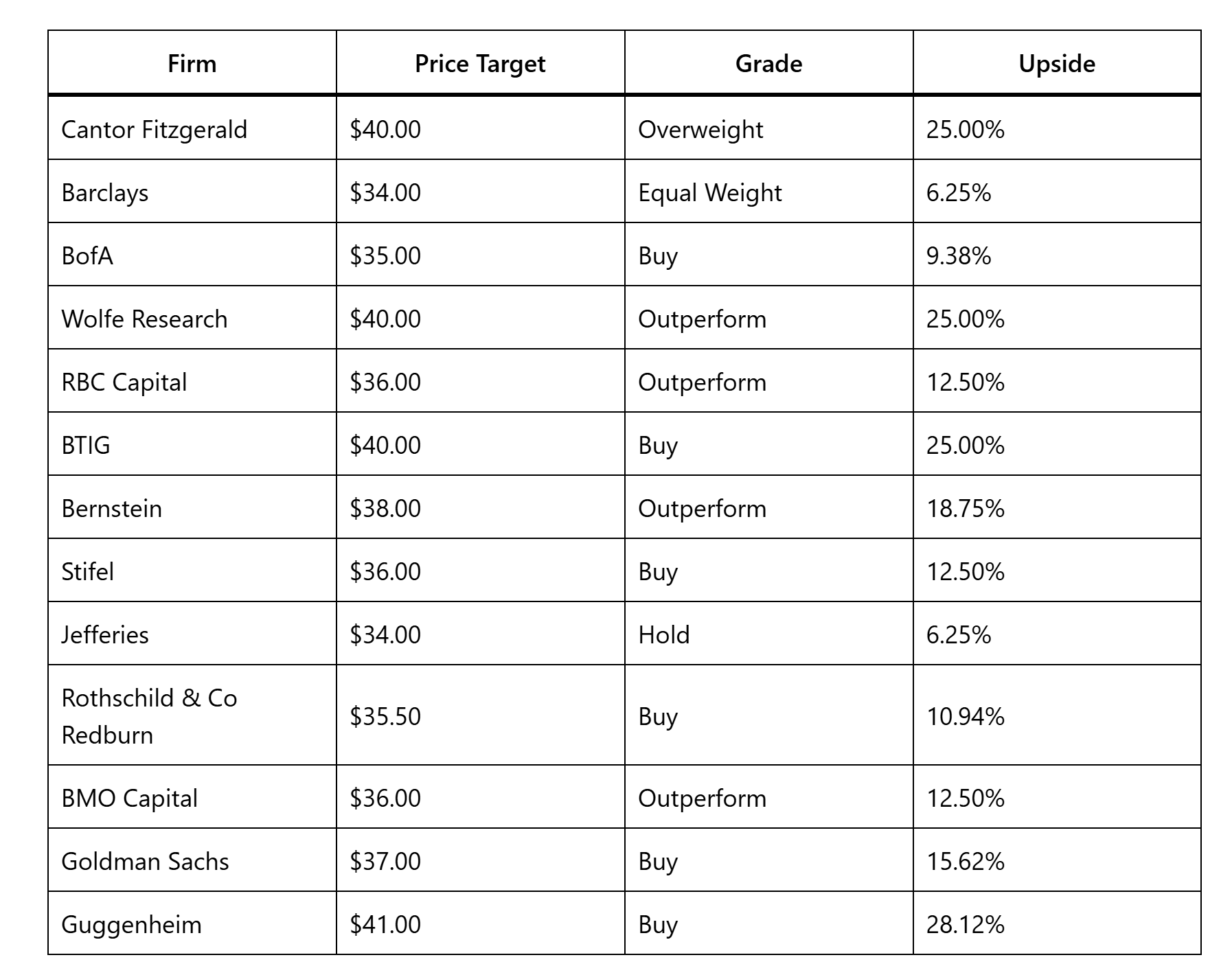Select the Cantor Fitzgerald firm cell
Viewport: 1232px width, 964px height.
tap(154, 130)
